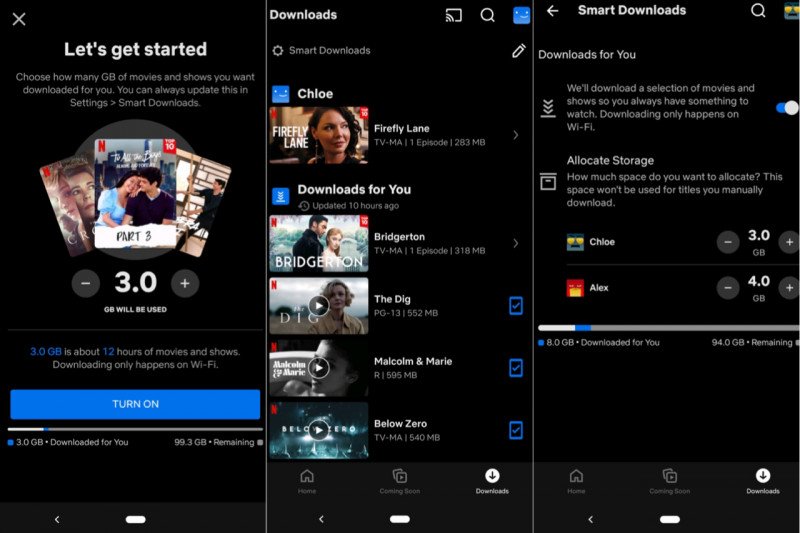Tap Android home pill on first phone
Viewport: 800px width, 533px height.
click(135, 519)
